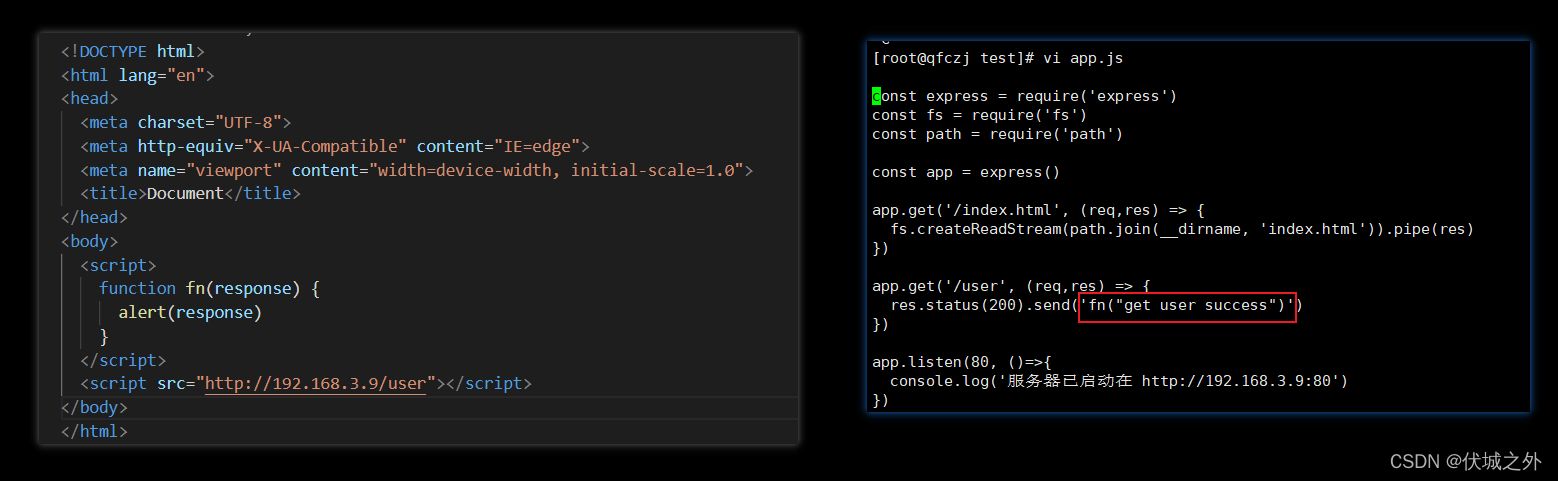Click the '<html lang="en">' line

point(138,75)
